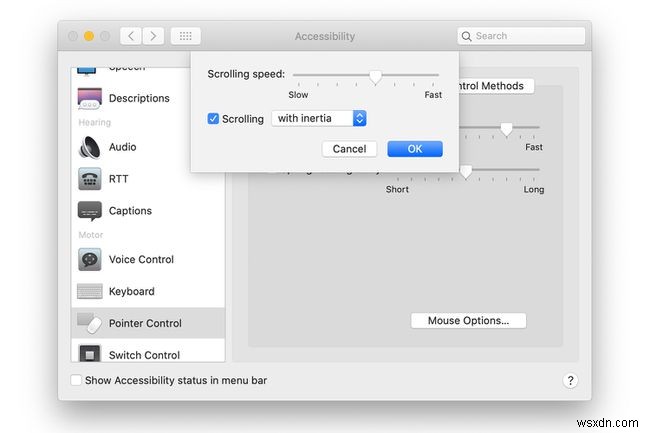Disable the Scrolling checkbox
650x433 pixels.
coord(213,118)
